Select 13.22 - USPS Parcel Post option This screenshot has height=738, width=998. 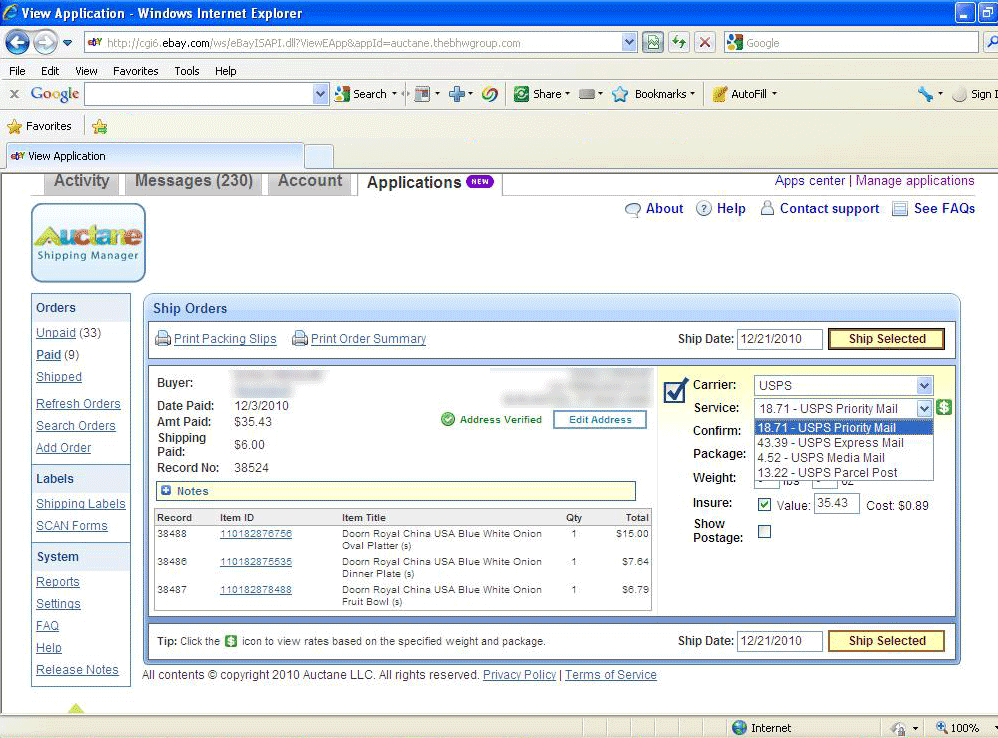[843, 473]
